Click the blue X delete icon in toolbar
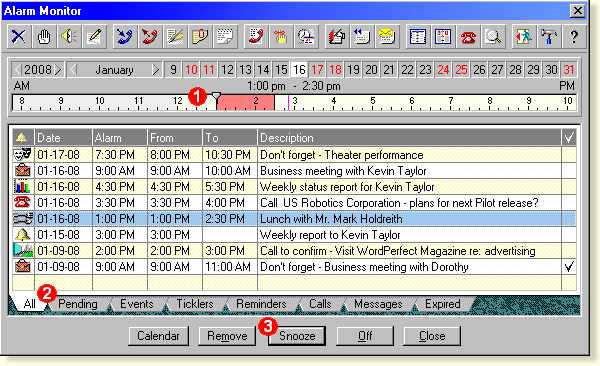Screen dimensions: 600x366 pos(19,37)
